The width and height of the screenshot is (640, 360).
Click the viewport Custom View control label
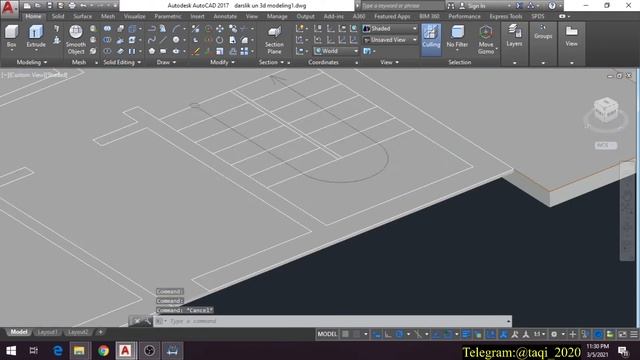tap(27, 75)
